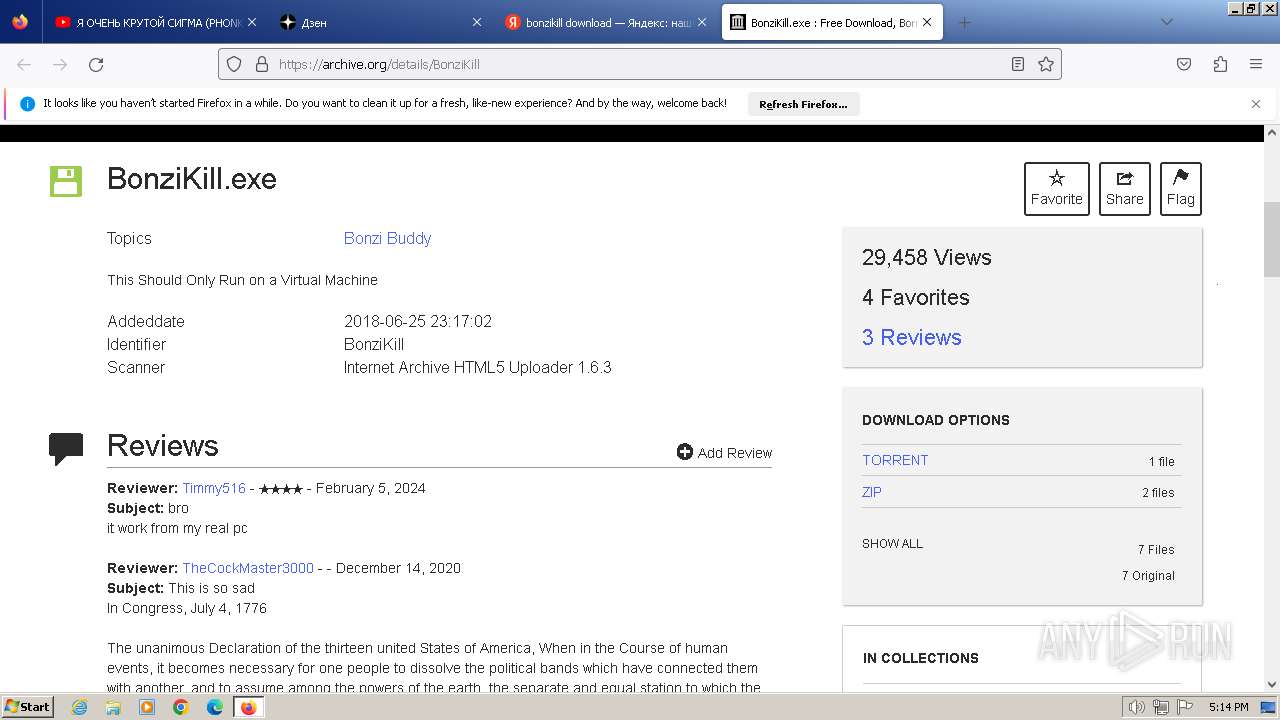Open the volume speaker tray icon
1280x720 pixels.
pyautogui.click(x=1137, y=707)
